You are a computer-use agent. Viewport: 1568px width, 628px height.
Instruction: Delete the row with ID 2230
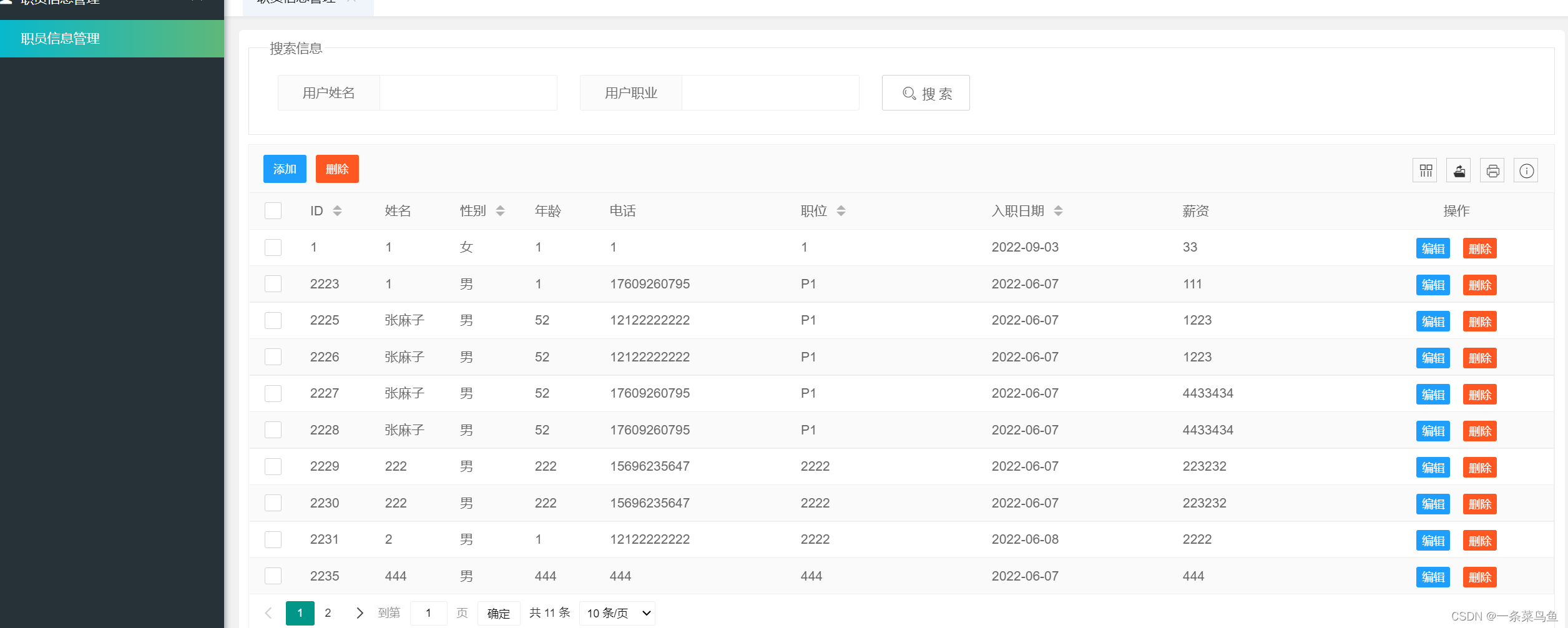pyautogui.click(x=1480, y=504)
